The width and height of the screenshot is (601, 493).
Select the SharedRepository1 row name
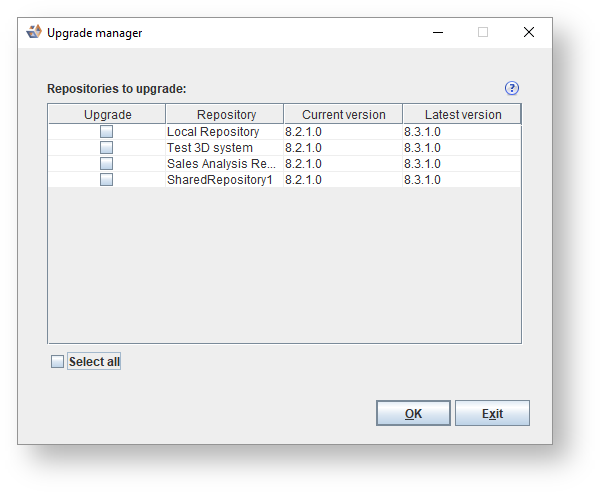[220, 180]
